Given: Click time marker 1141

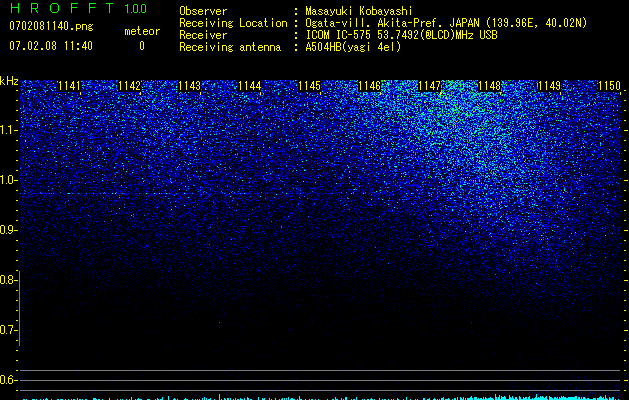Looking at the screenshot, I should (x=69, y=85).
